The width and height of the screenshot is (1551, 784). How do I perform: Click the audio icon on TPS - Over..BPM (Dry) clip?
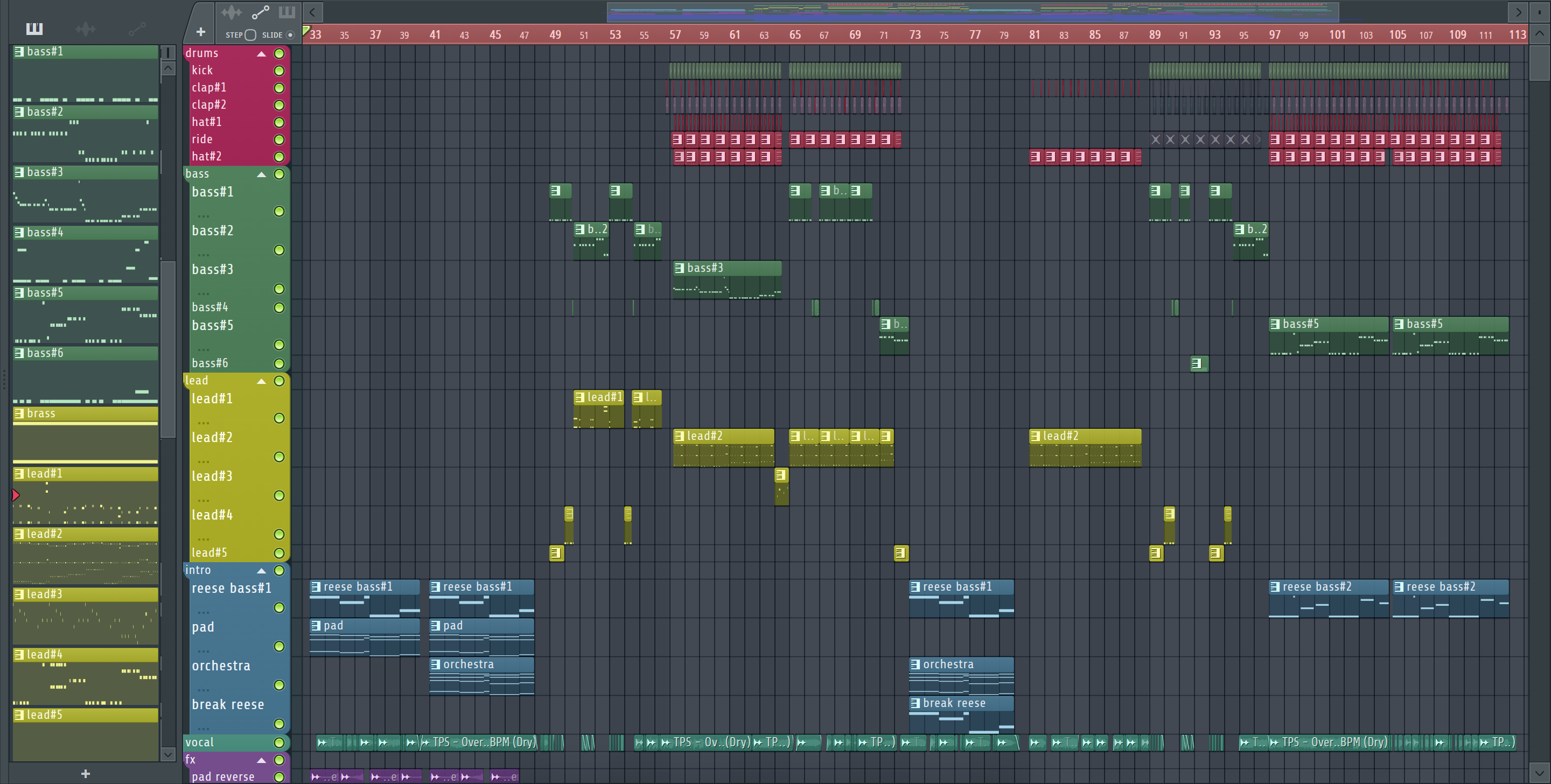[x=424, y=743]
